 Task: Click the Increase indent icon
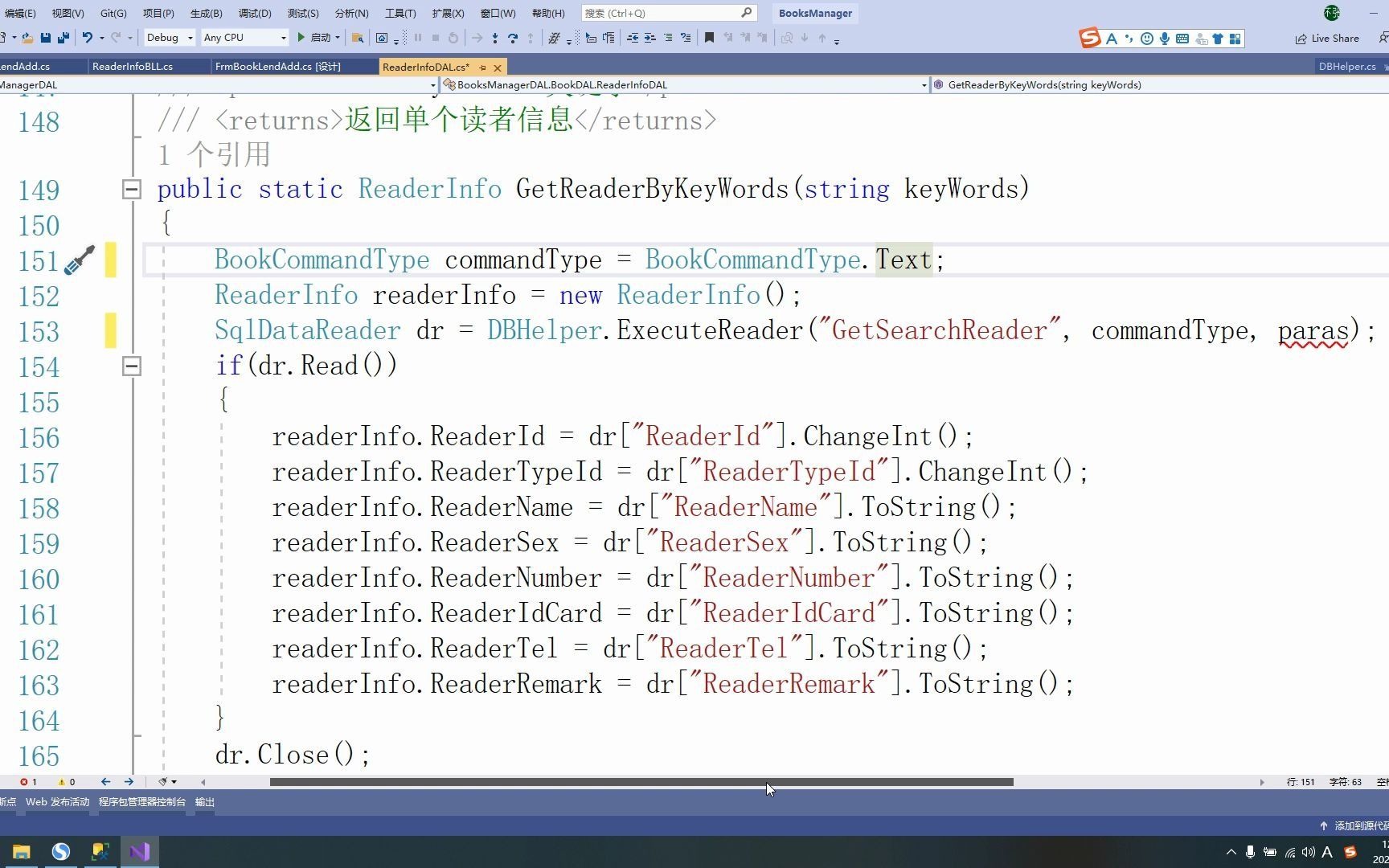[649, 38]
